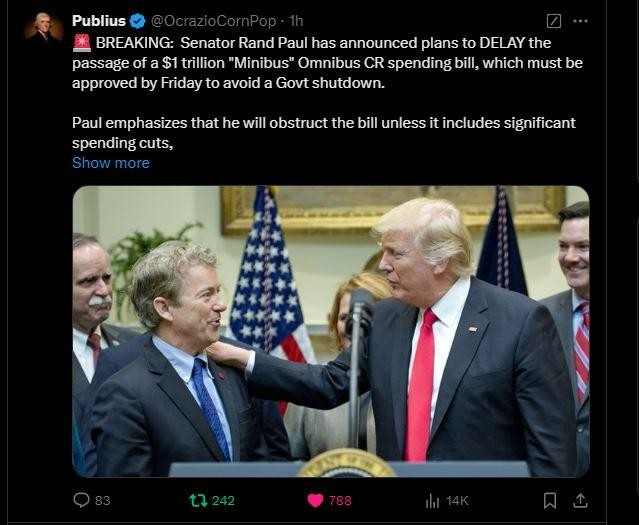Click the share upload arrow icon

coord(580,501)
